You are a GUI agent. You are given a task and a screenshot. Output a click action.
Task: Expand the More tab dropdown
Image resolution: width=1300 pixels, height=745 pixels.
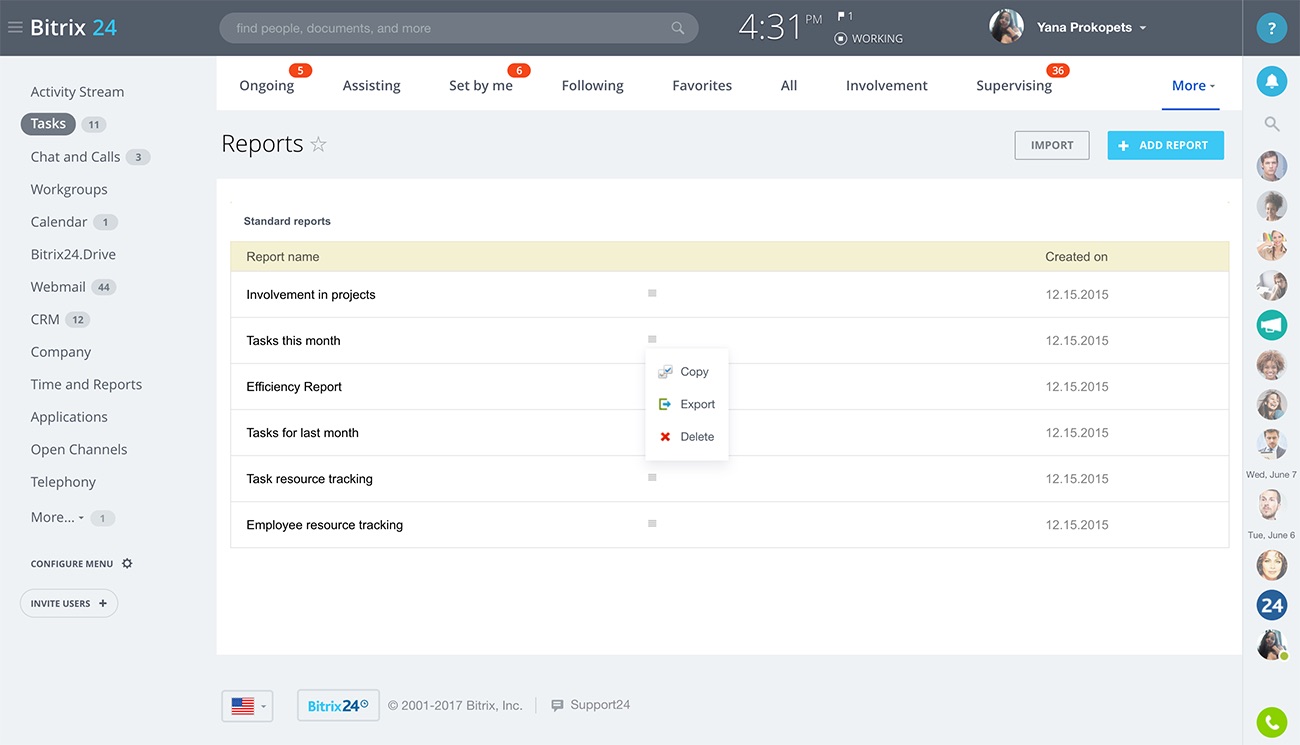pyautogui.click(x=1193, y=86)
